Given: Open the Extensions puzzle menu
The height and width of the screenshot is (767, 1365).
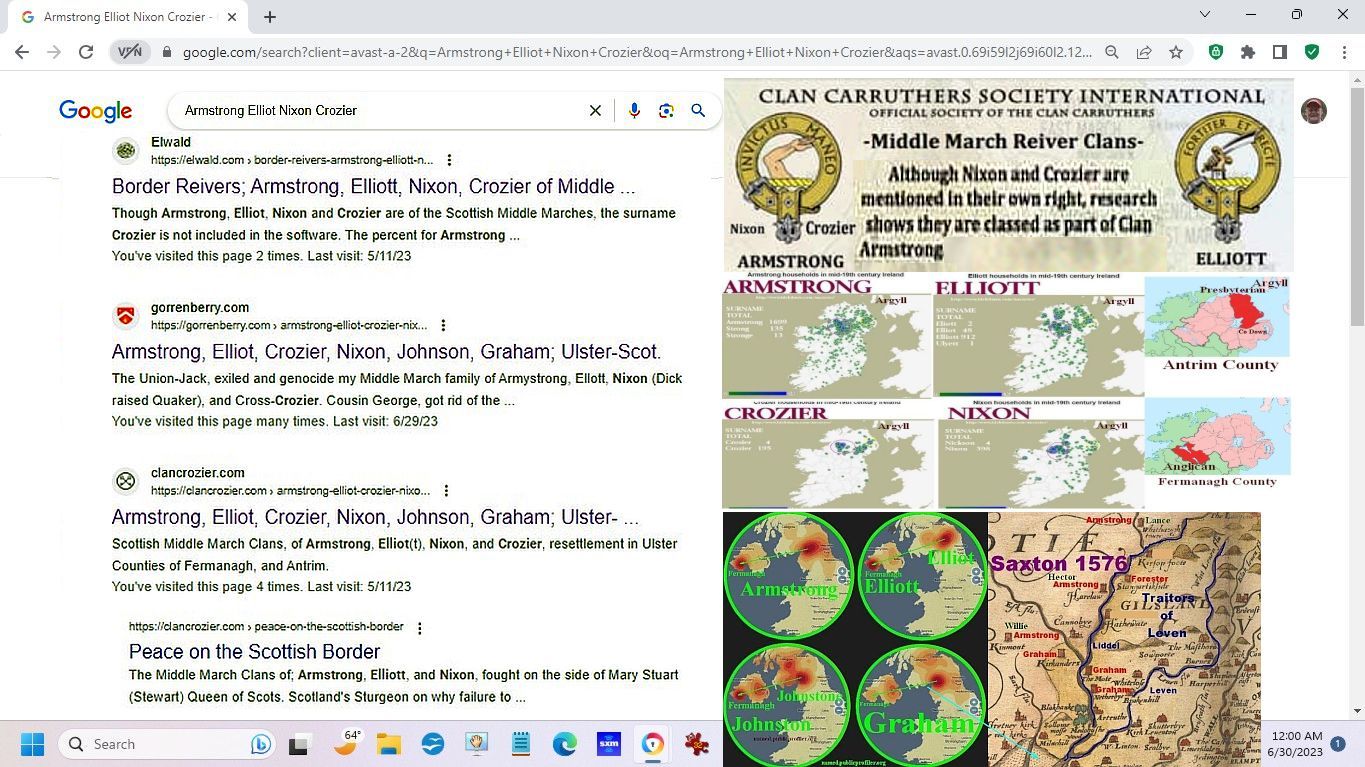Looking at the screenshot, I should [x=1248, y=52].
